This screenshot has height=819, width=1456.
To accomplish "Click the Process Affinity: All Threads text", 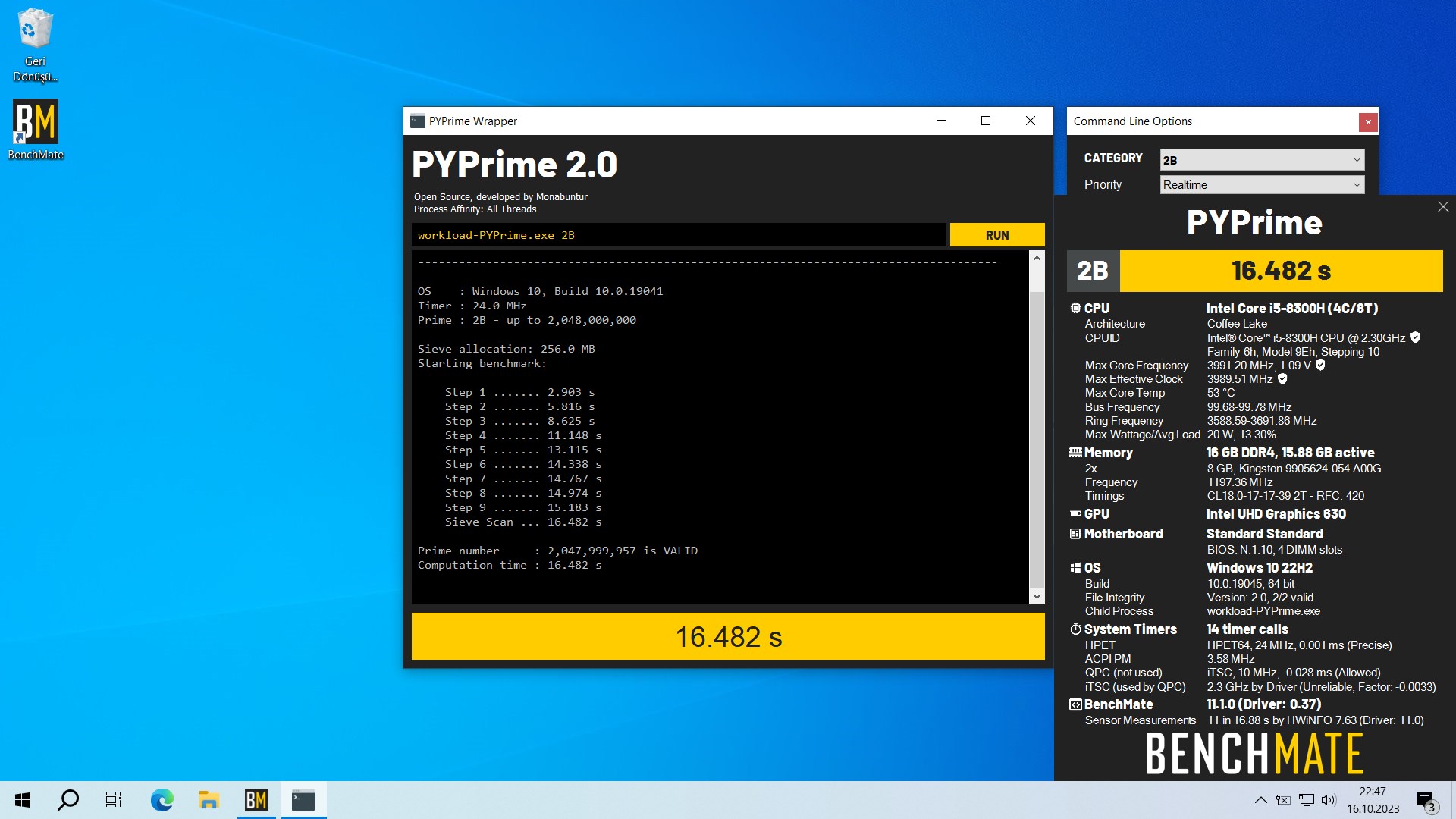I will coord(475,209).
